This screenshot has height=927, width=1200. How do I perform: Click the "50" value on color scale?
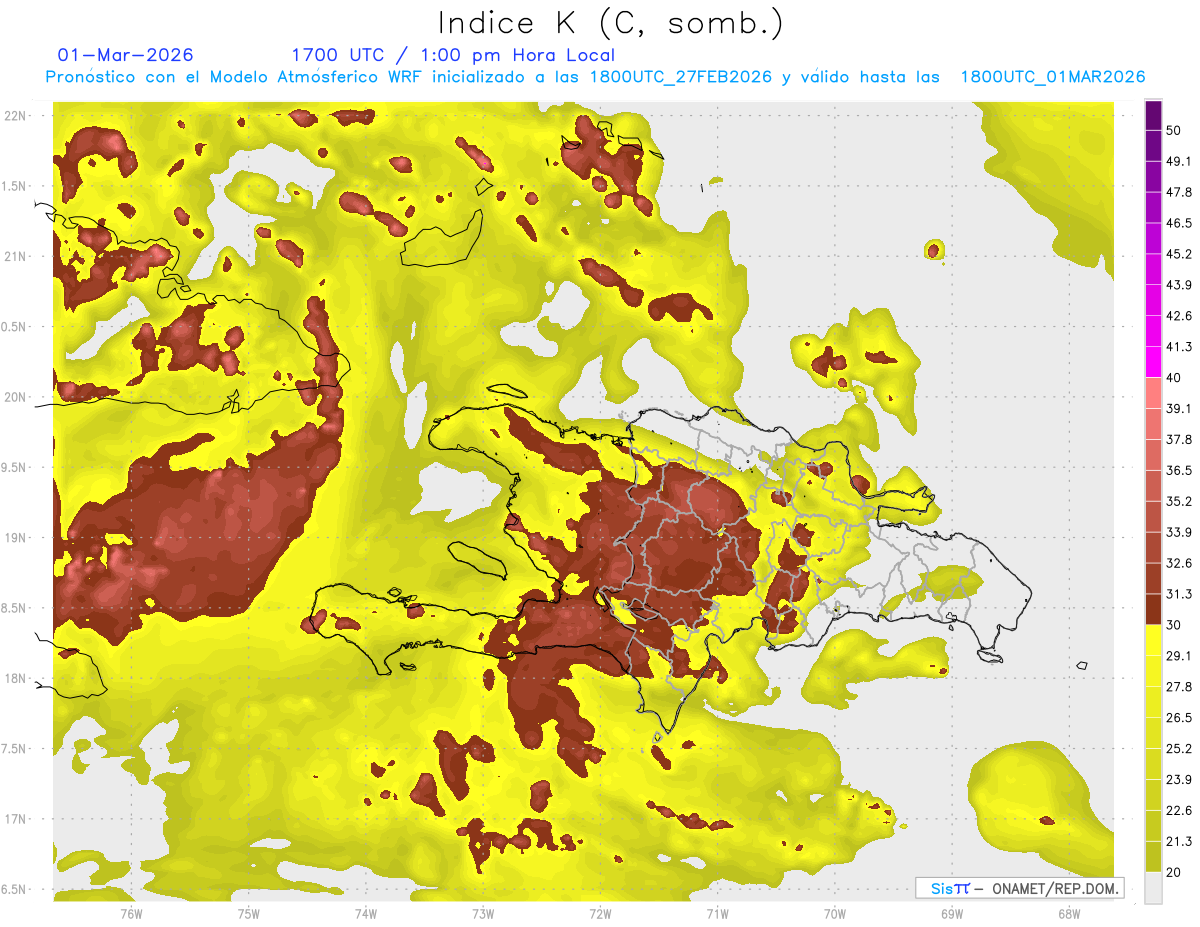(1175, 131)
